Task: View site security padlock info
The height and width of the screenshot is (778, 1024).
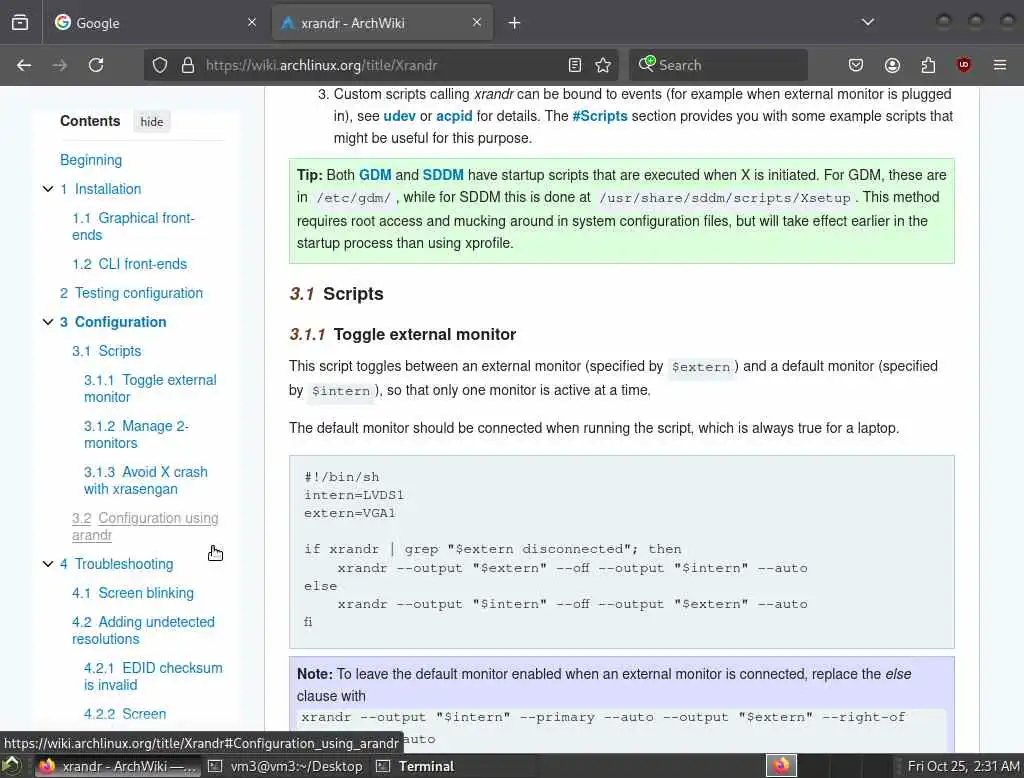Action: (x=188, y=65)
